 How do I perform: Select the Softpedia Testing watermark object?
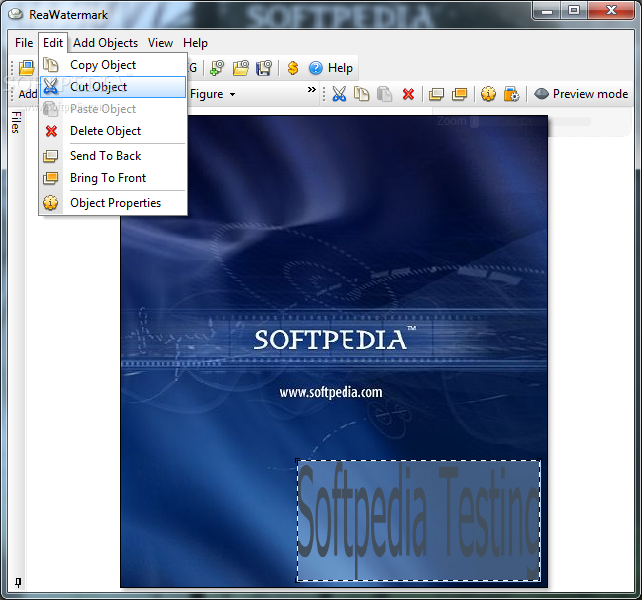[x=418, y=520]
